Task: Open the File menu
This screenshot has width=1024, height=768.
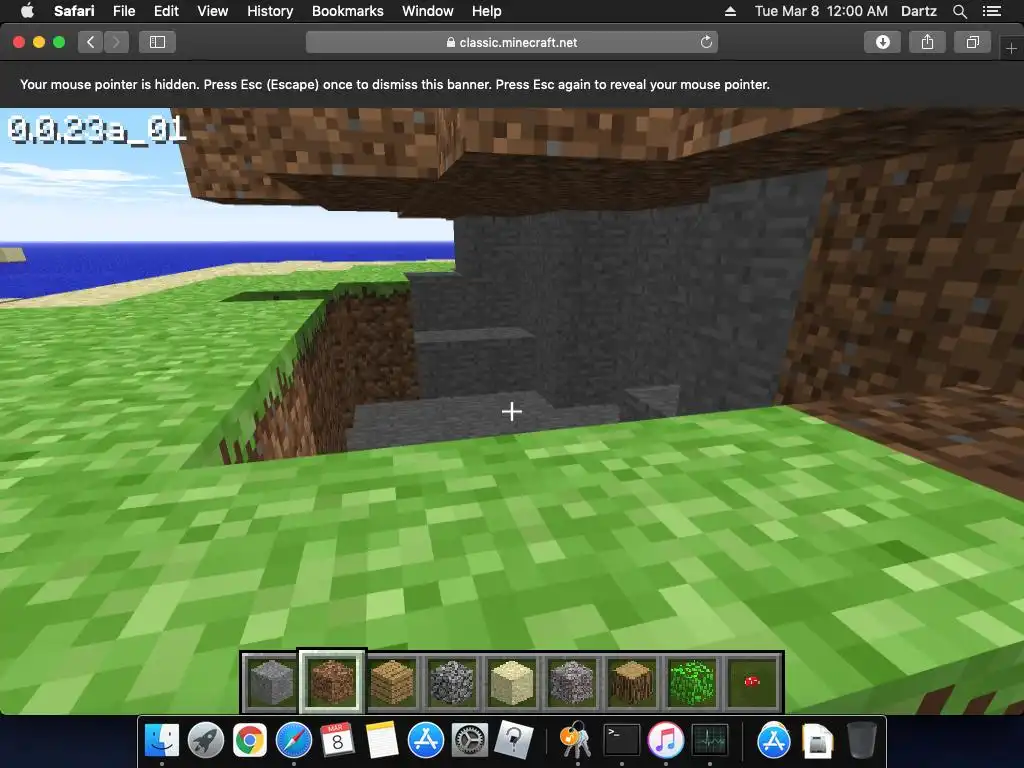Action: (x=124, y=11)
